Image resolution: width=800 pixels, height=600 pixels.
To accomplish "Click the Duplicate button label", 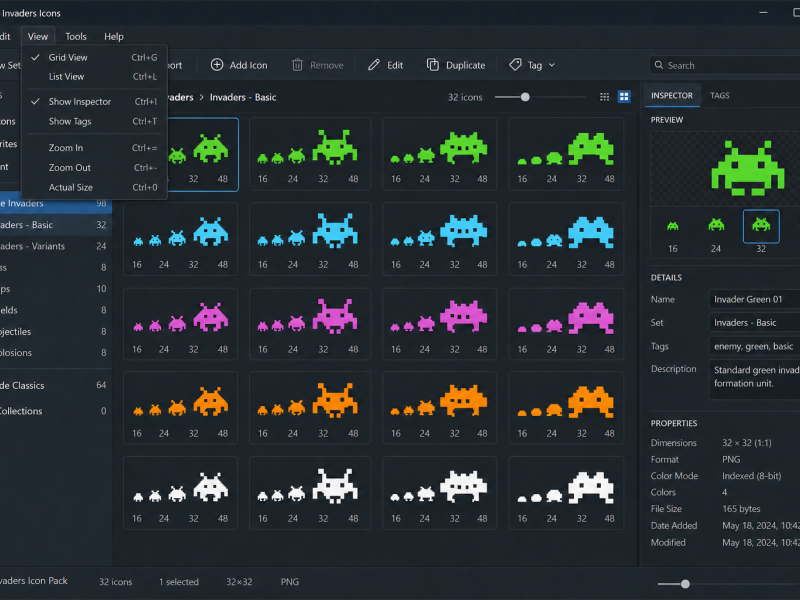I will pyautogui.click(x=465, y=65).
